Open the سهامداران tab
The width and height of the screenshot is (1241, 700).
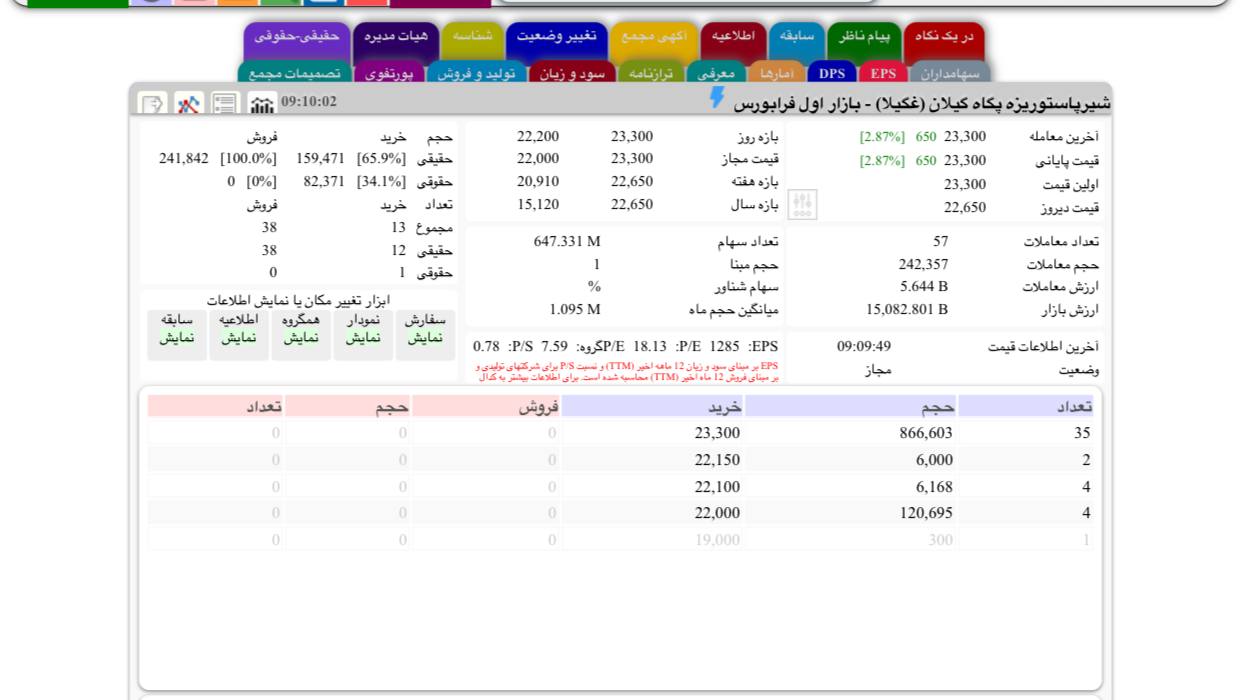click(950, 73)
